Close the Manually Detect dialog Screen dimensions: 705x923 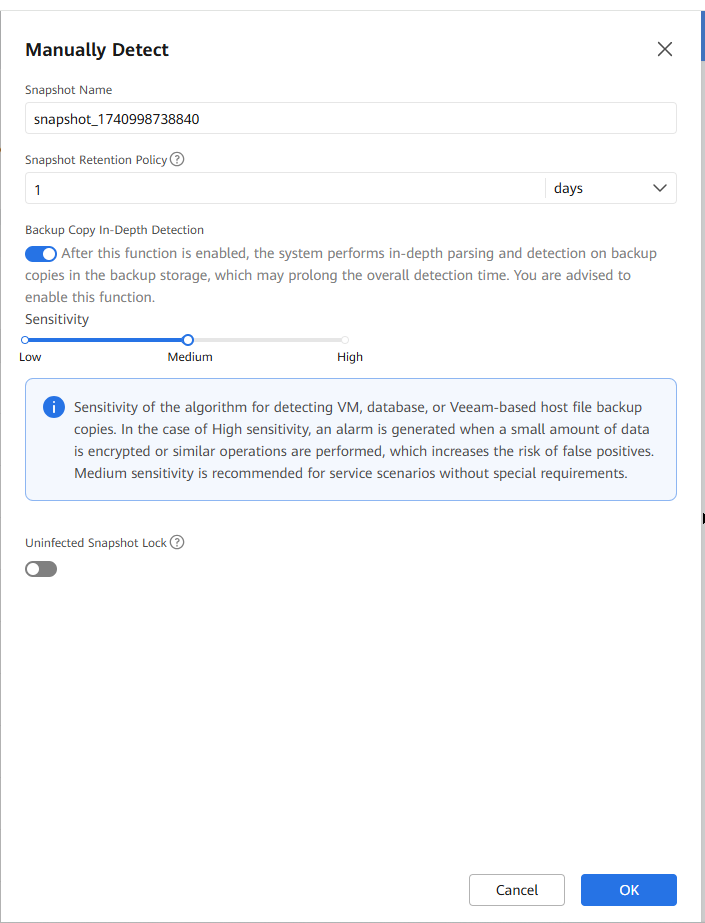click(x=665, y=49)
